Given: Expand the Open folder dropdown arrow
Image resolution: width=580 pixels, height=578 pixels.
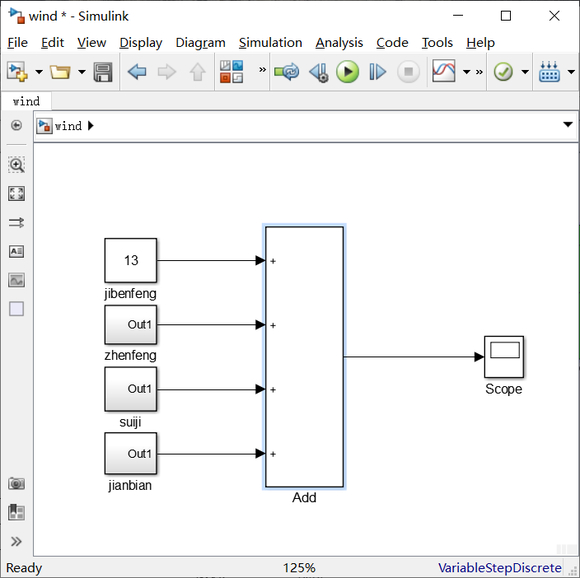Looking at the screenshot, I should [x=82, y=72].
